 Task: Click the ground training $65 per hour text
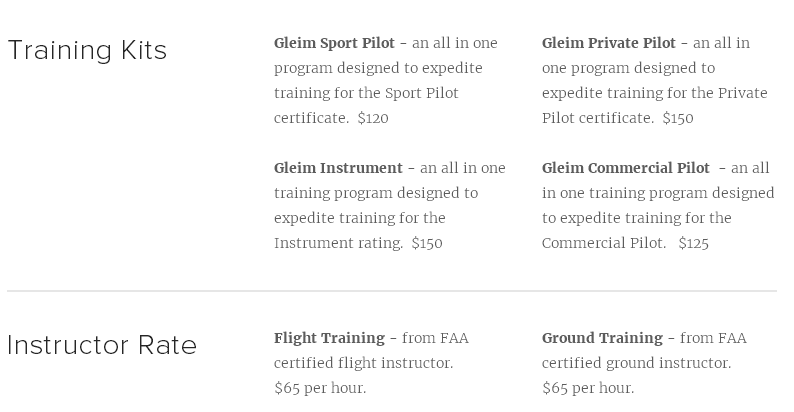(x=587, y=388)
